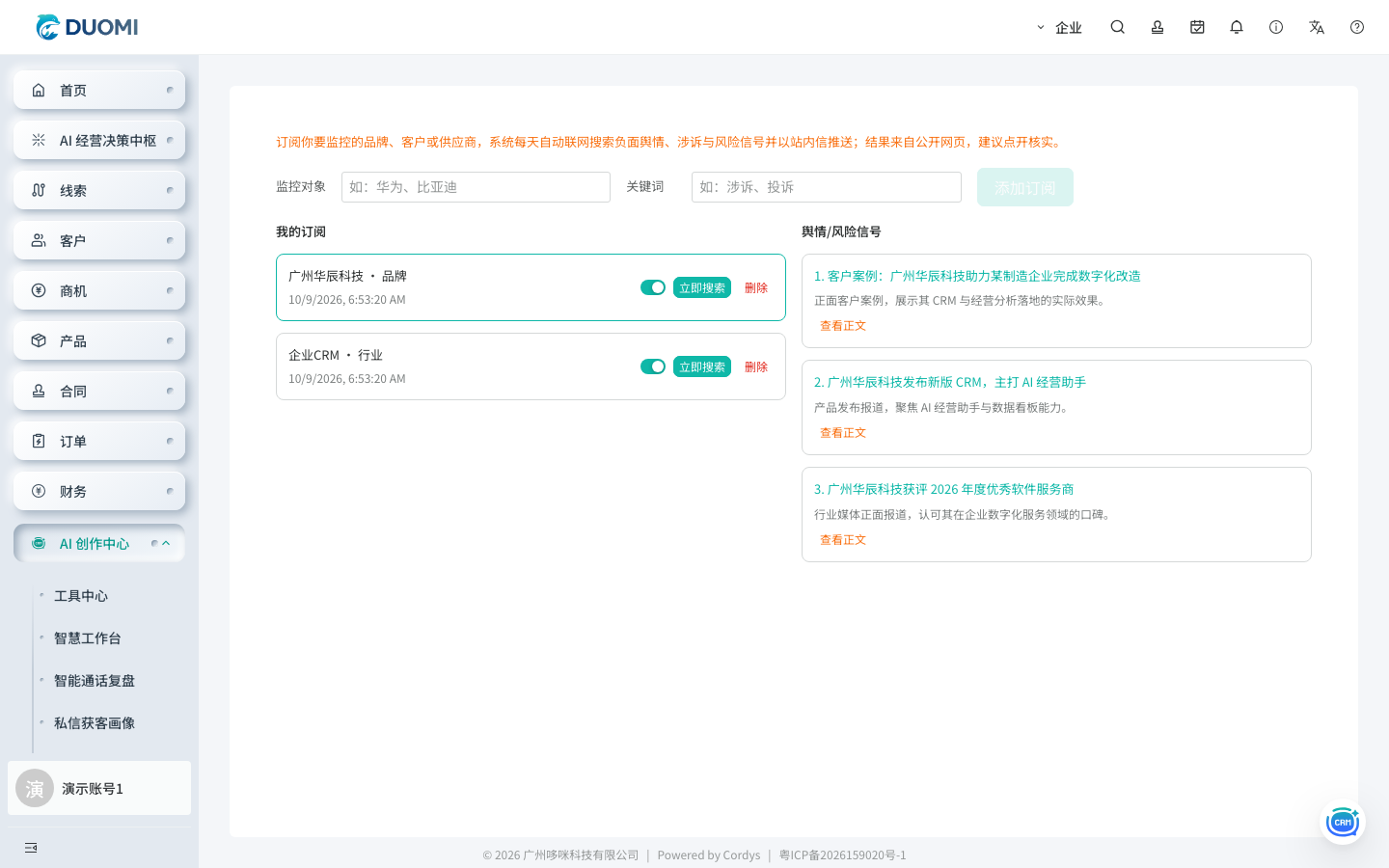Delete the 企业CRM subscription
The height and width of the screenshot is (868, 1389).
(x=756, y=366)
